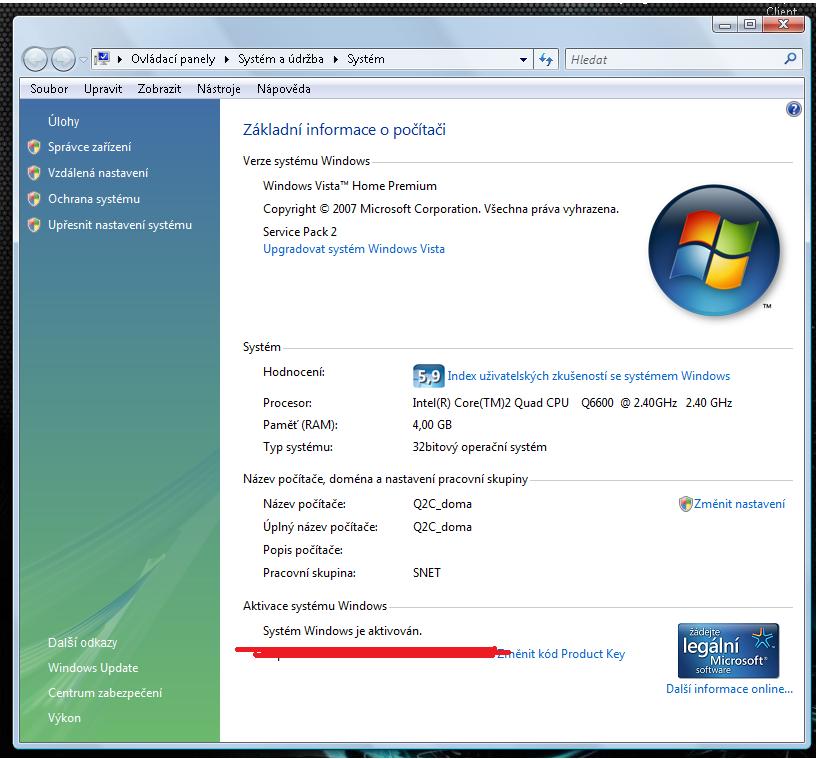Click Další informace online link
This screenshot has height=759, width=840.
(x=729, y=689)
